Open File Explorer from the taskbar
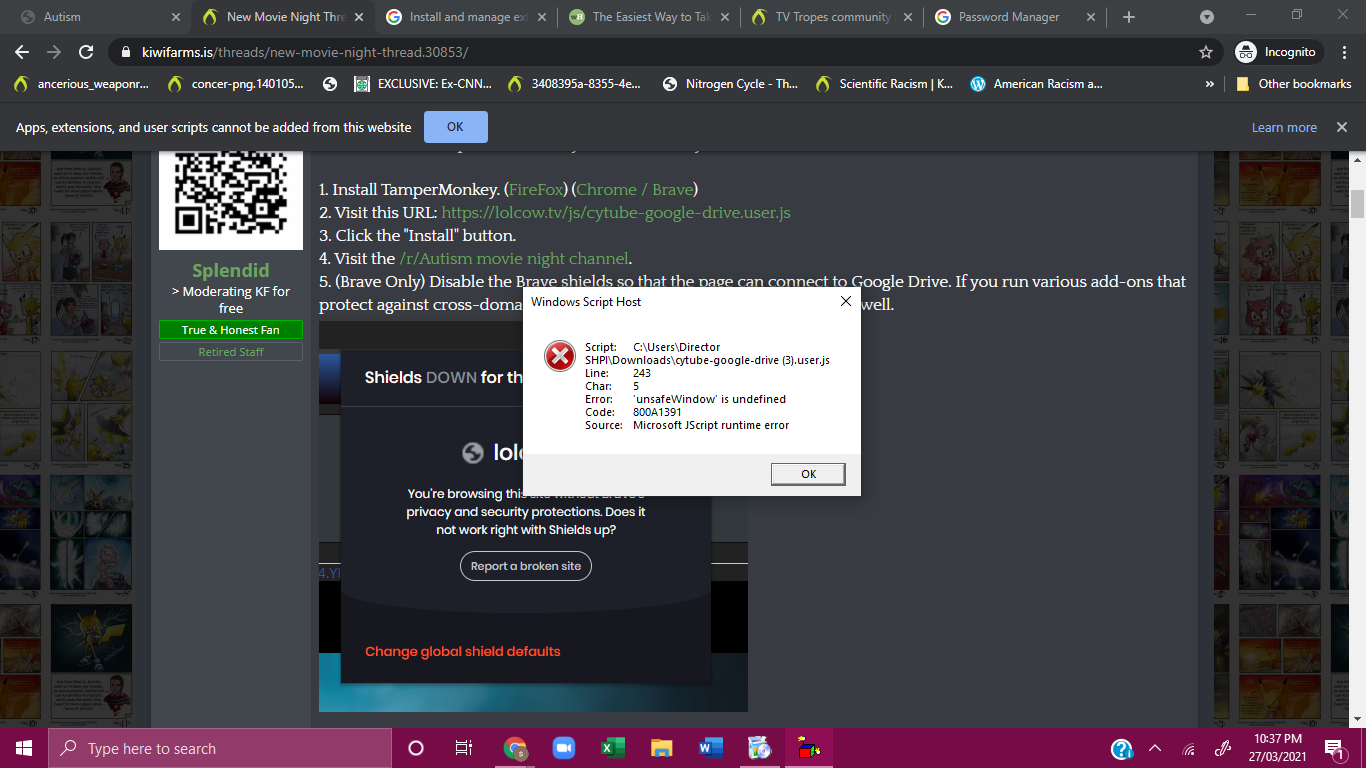1366x768 pixels. (662, 748)
